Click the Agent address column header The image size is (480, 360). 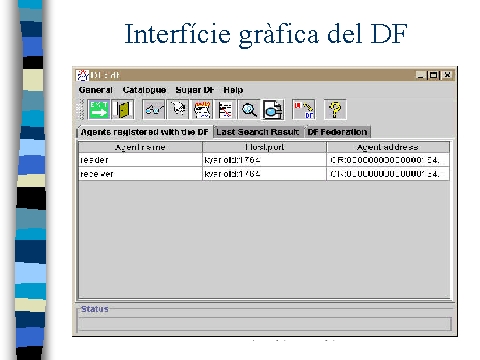tap(388, 147)
